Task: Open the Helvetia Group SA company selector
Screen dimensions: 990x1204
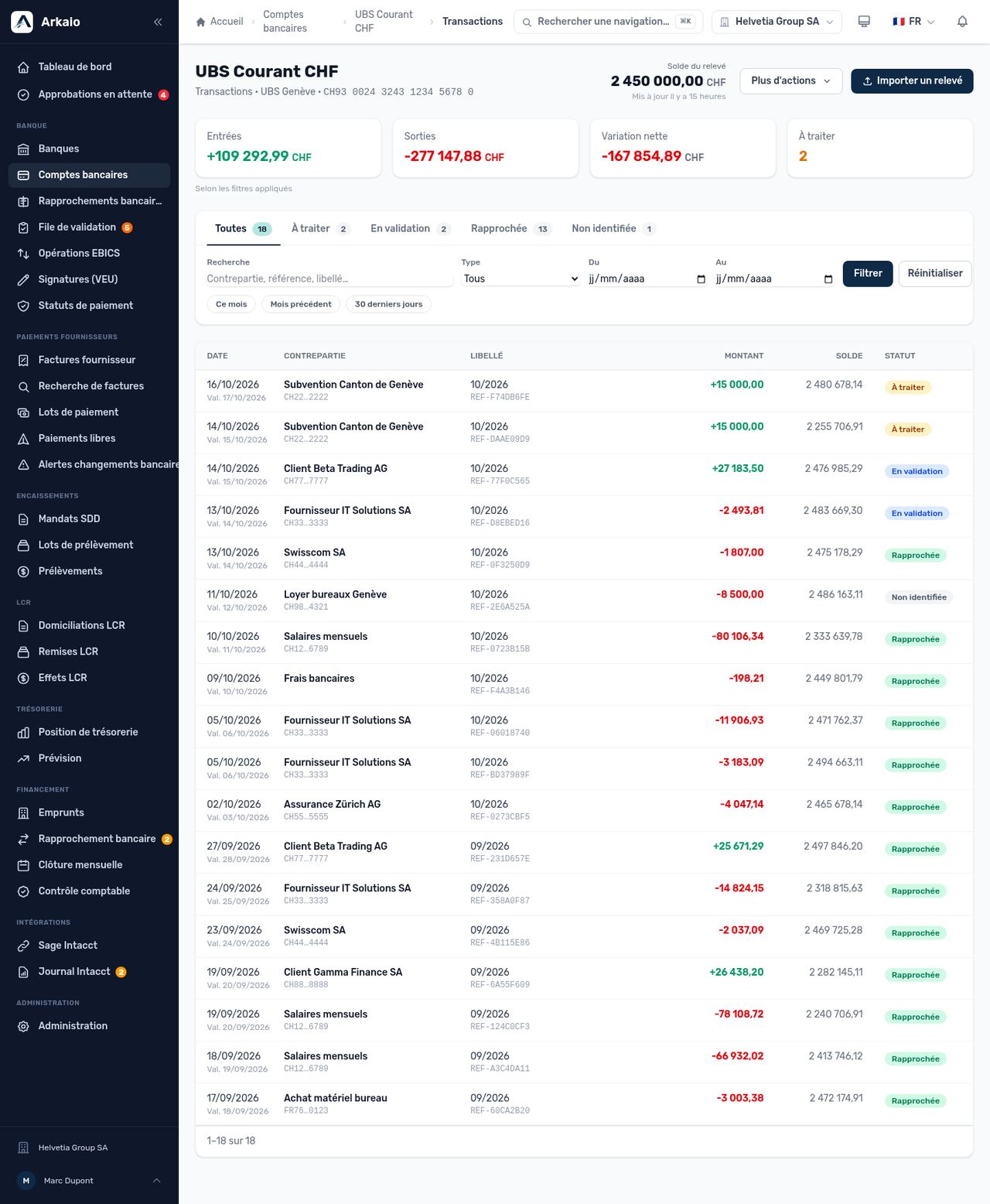Action: (x=777, y=22)
